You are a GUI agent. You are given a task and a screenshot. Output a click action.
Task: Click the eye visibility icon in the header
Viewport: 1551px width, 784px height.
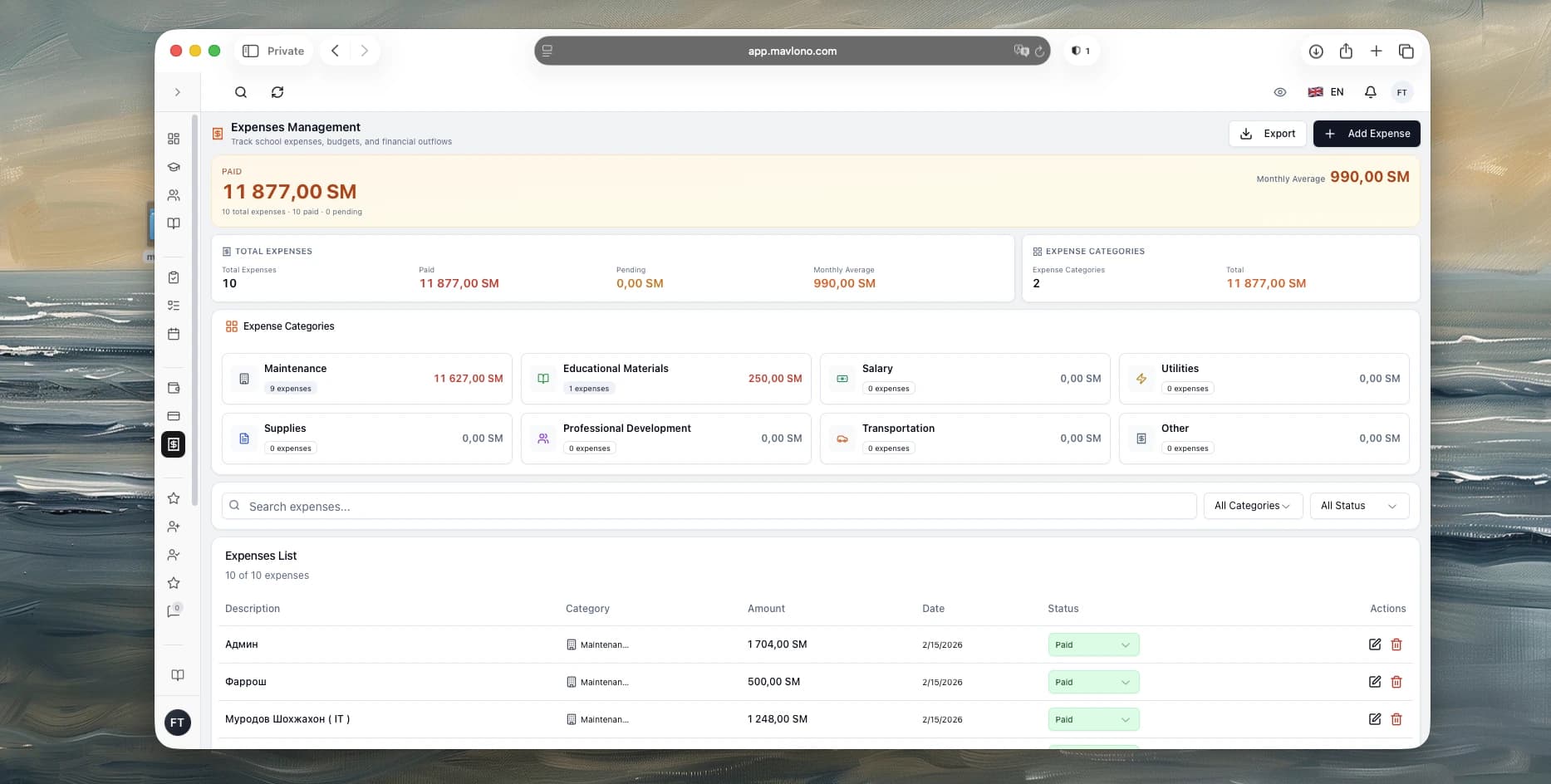click(1279, 92)
